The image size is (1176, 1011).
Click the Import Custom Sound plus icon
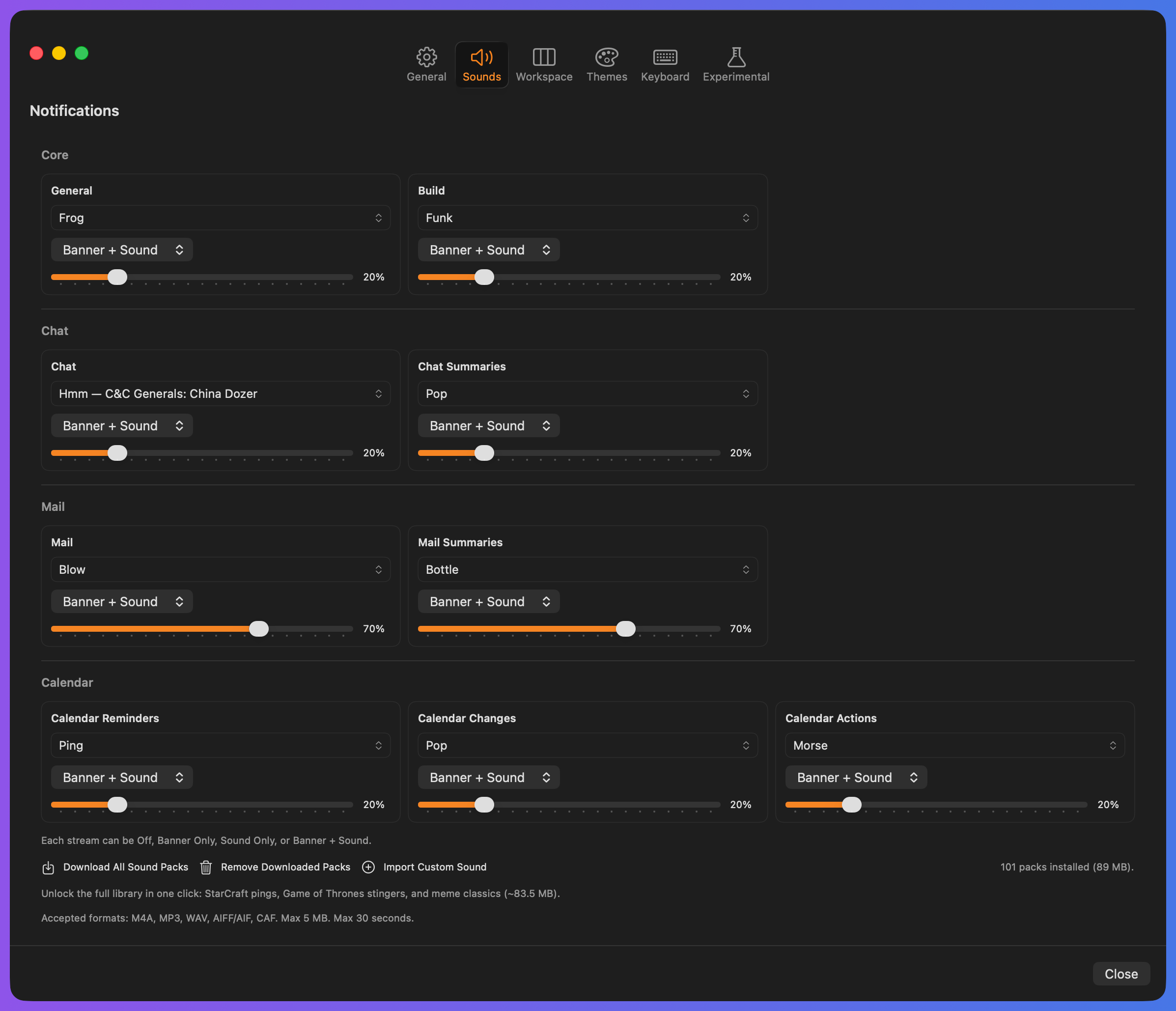(x=368, y=868)
